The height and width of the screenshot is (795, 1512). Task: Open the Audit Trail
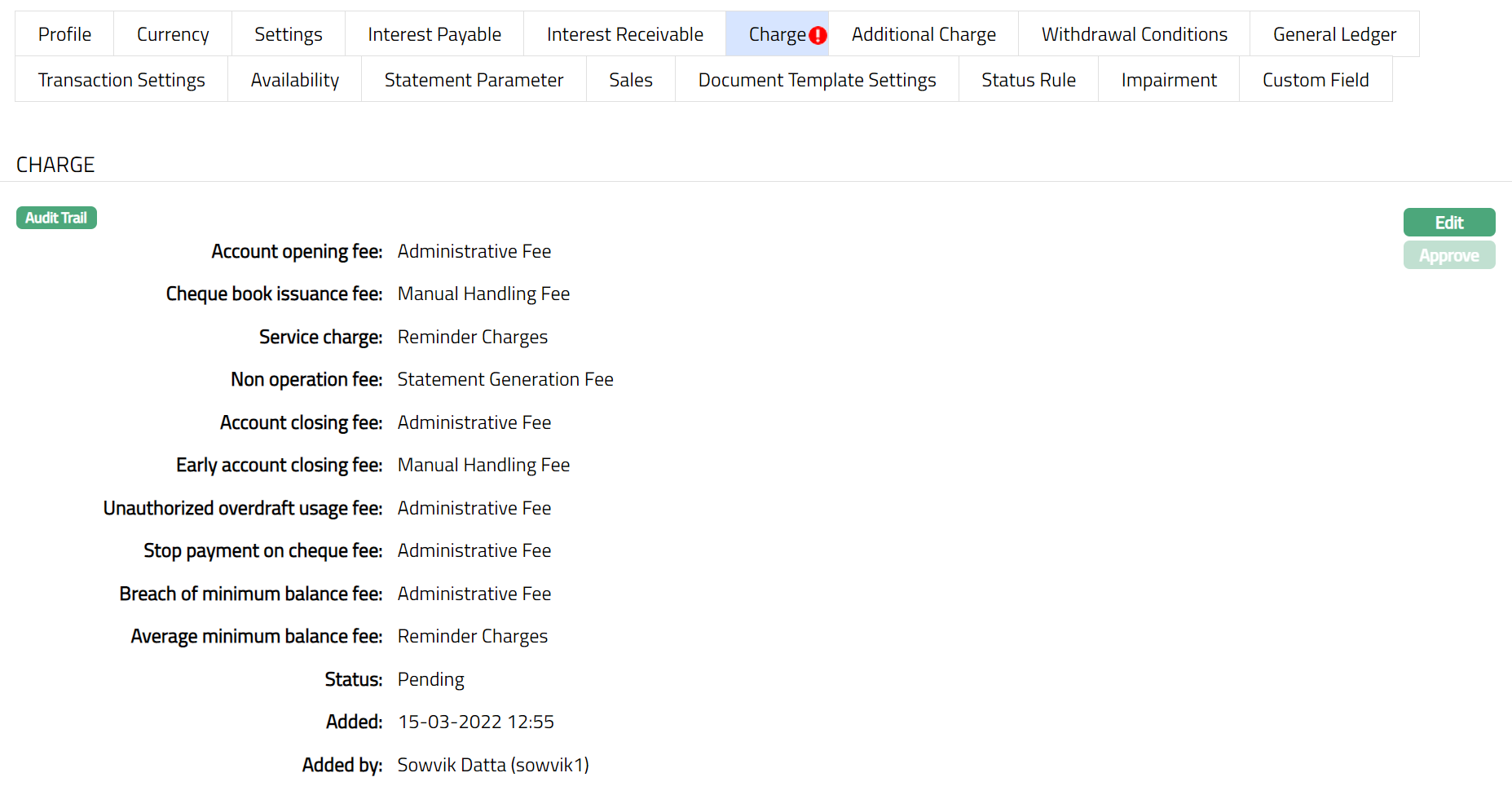point(56,218)
